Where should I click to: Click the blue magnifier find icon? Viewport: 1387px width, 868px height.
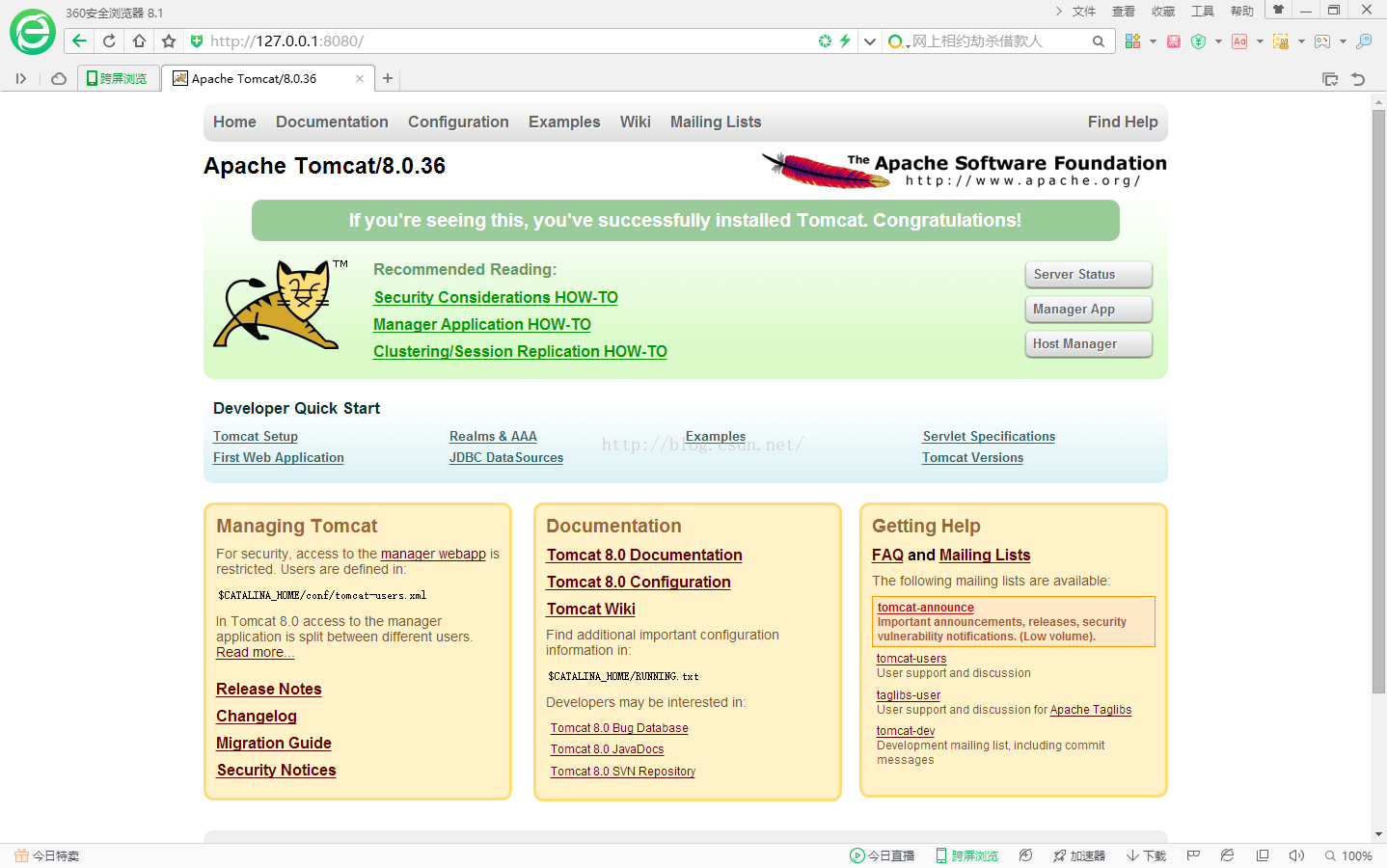pyautogui.click(x=1364, y=41)
